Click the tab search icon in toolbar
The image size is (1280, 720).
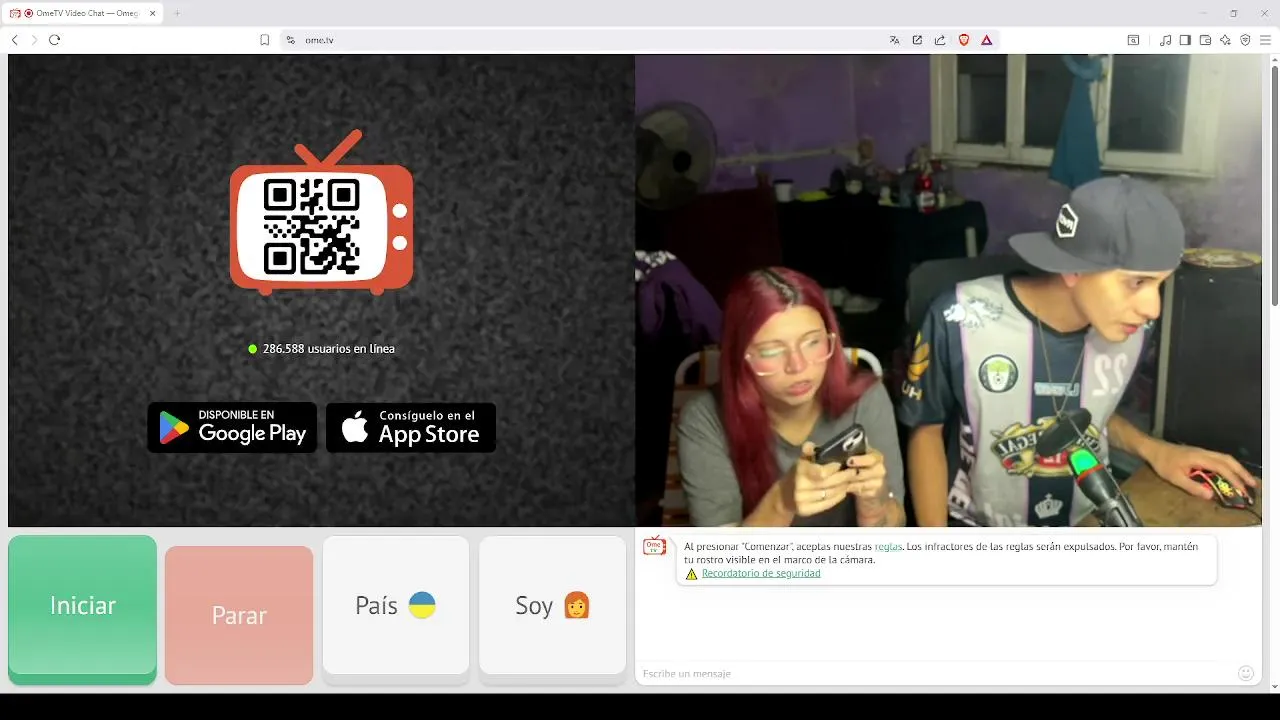1133,40
